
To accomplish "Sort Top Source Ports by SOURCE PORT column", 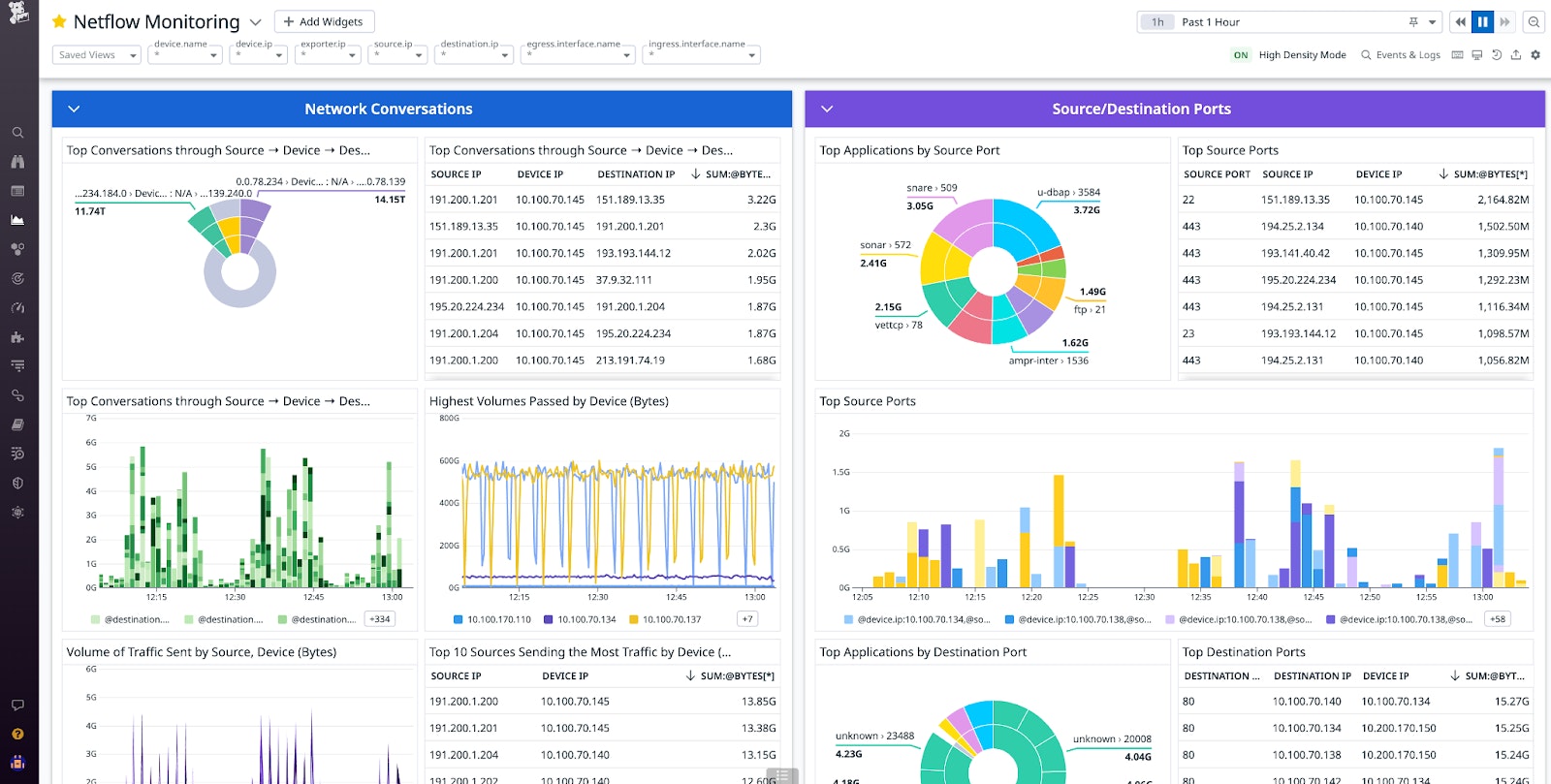I will coord(1217,174).
